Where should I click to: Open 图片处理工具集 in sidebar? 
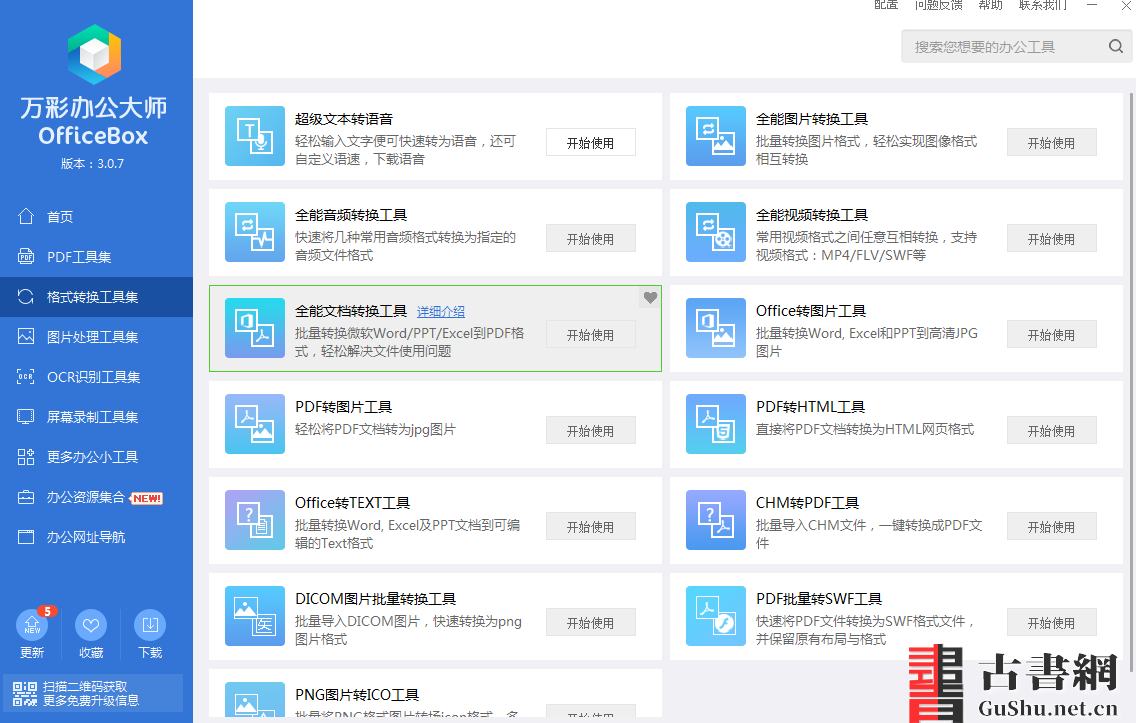(x=96, y=337)
